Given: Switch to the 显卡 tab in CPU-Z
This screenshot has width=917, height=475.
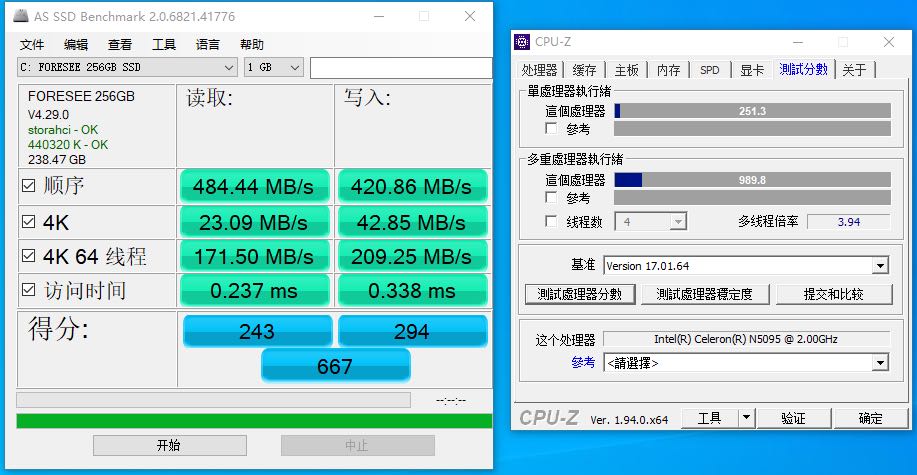Looking at the screenshot, I should coord(751,70).
